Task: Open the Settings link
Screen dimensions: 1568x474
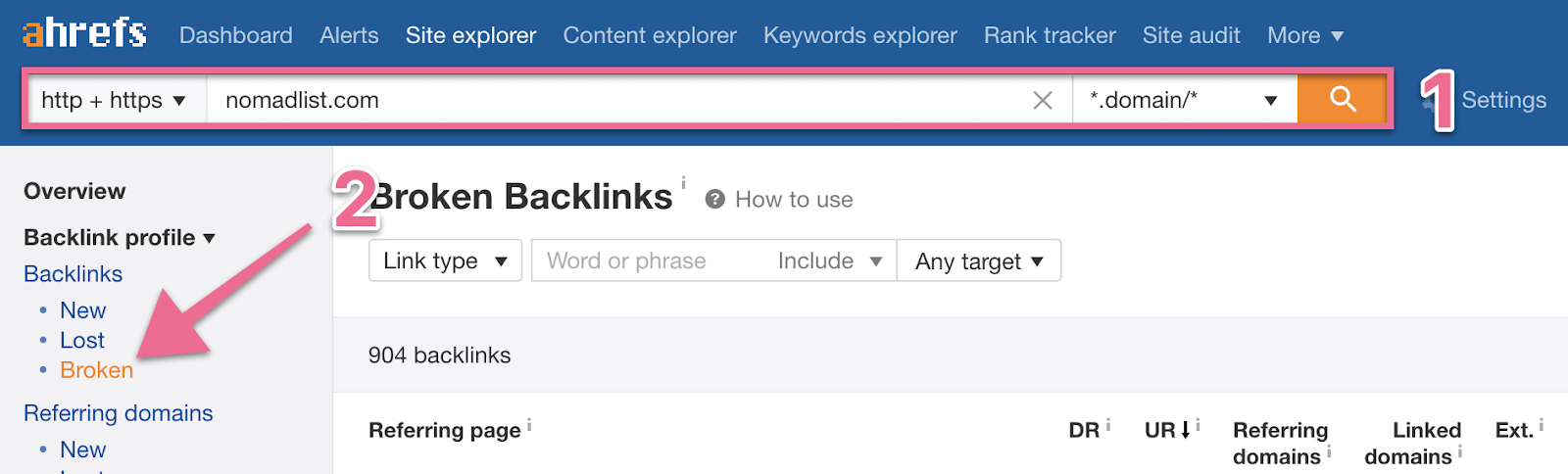Action: (x=1503, y=100)
